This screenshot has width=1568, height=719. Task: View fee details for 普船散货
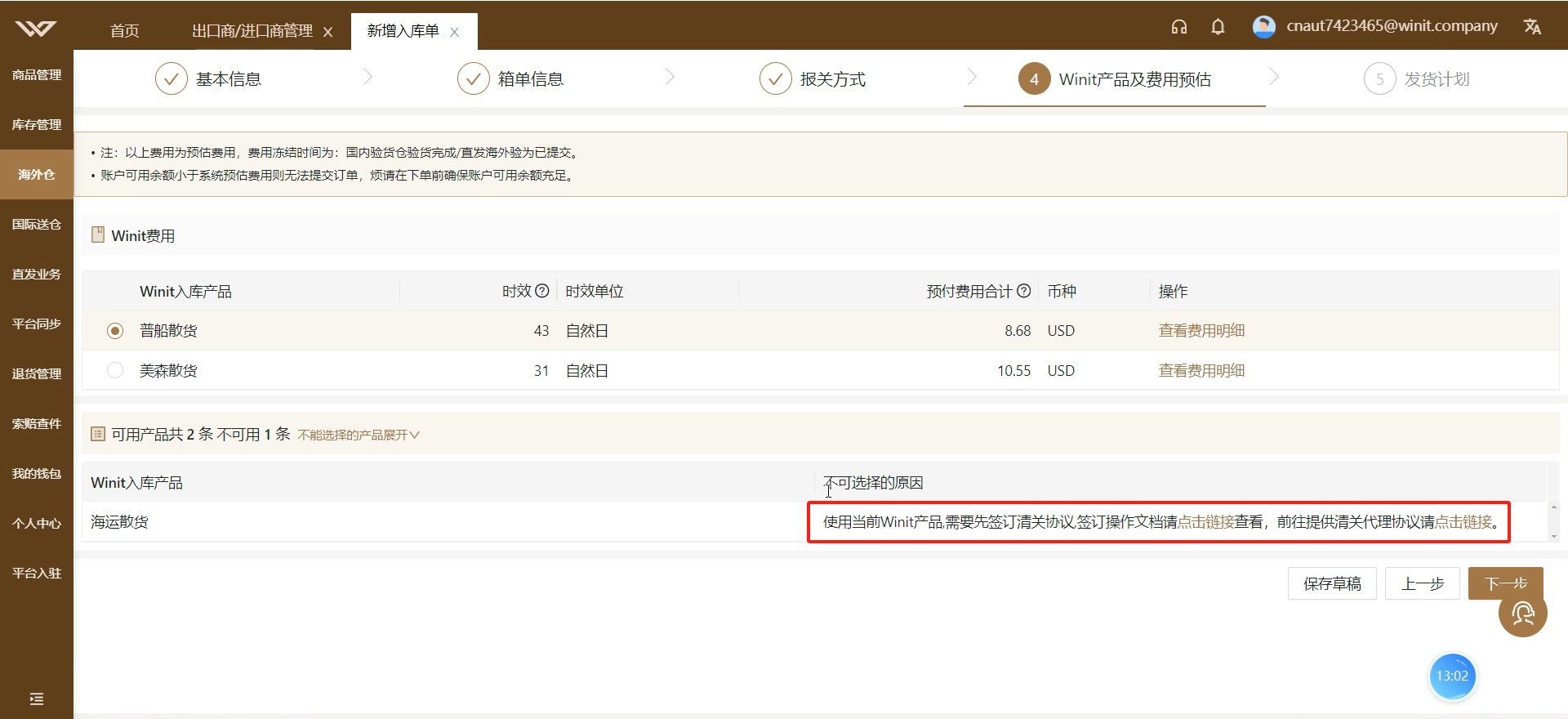click(x=1201, y=331)
